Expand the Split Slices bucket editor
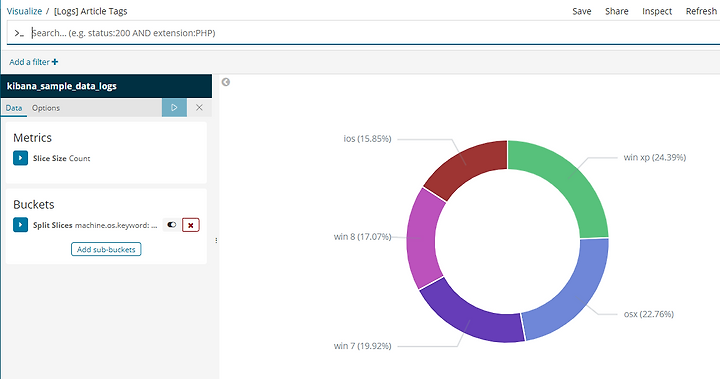 tap(20, 225)
